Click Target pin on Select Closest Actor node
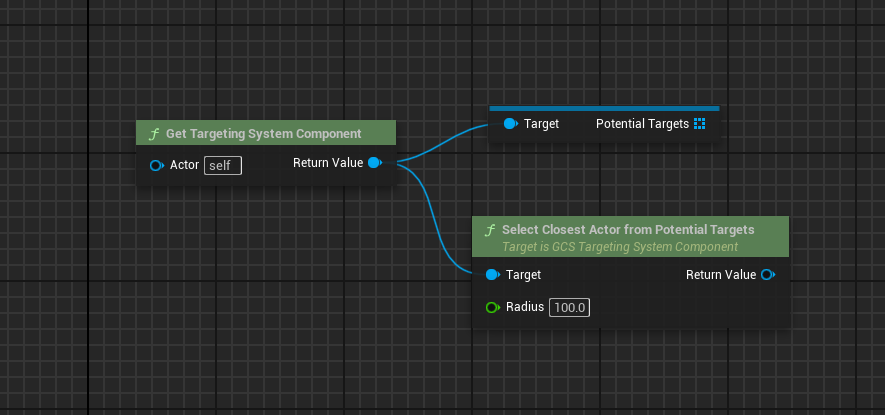This screenshot has width=885, height=415. point(493,274)
